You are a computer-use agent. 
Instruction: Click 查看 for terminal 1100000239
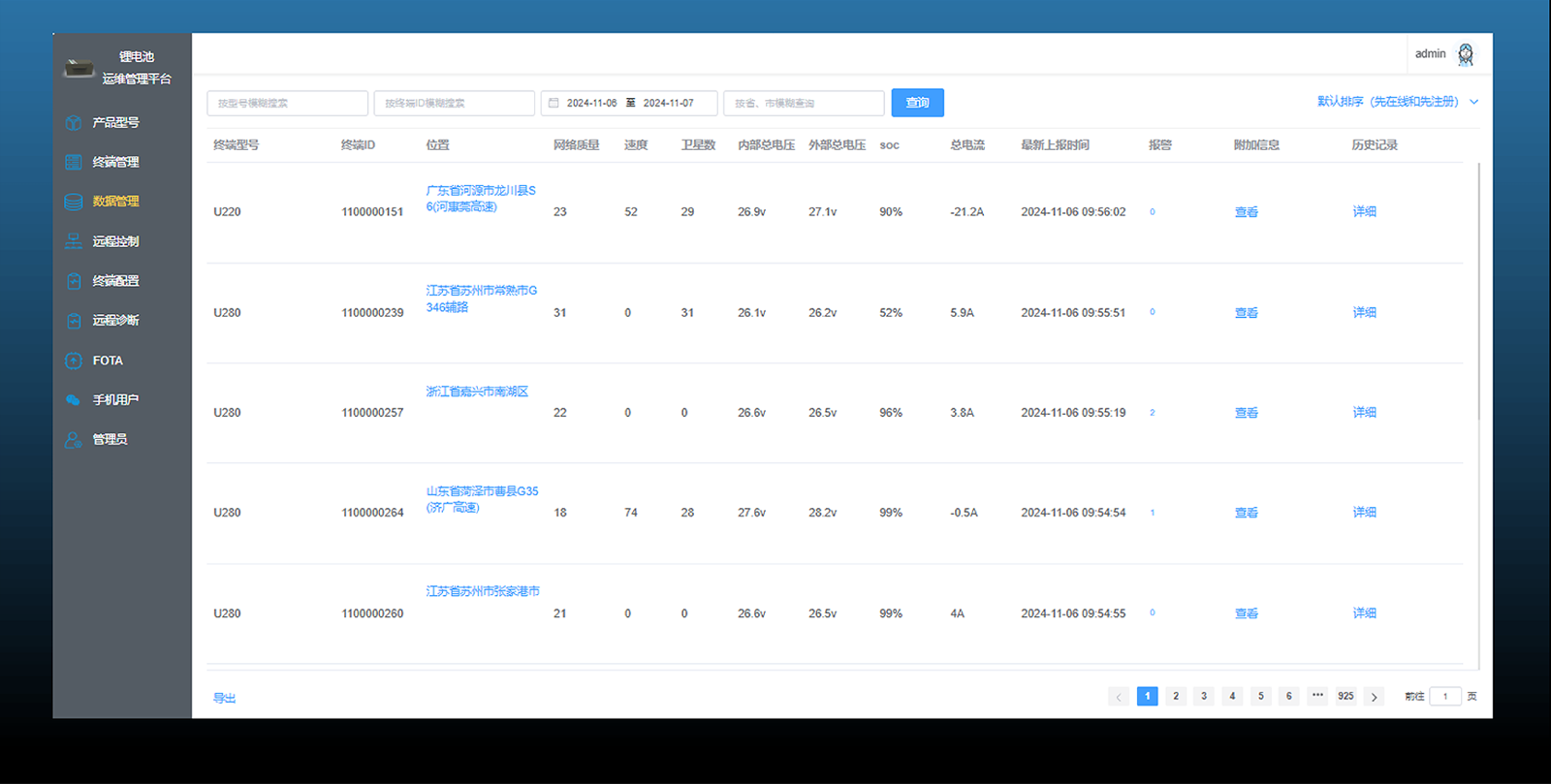coord(1246,313)
